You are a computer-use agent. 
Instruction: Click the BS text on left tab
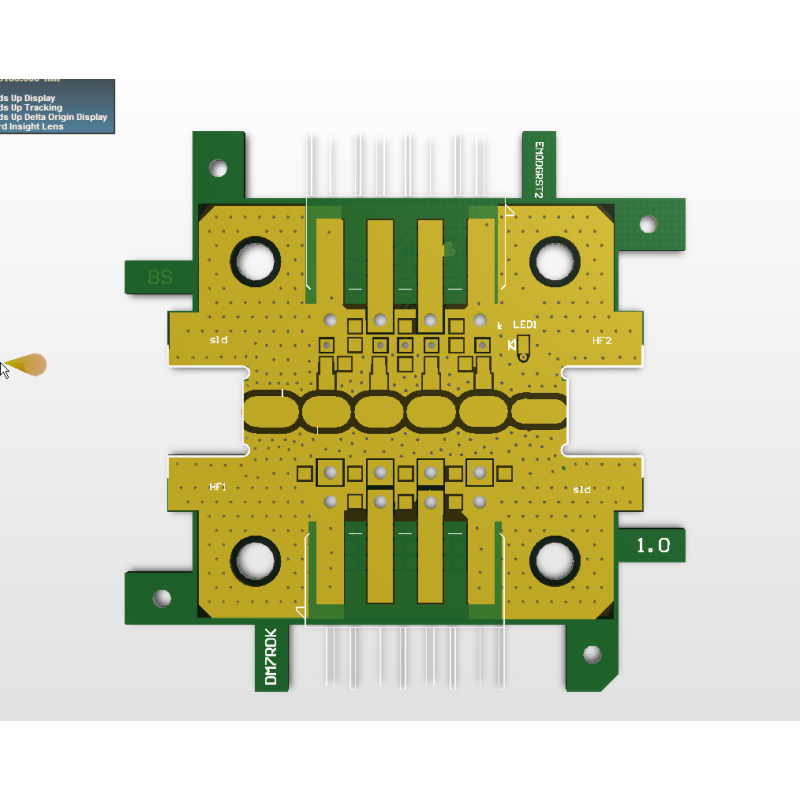click(159, 277)
